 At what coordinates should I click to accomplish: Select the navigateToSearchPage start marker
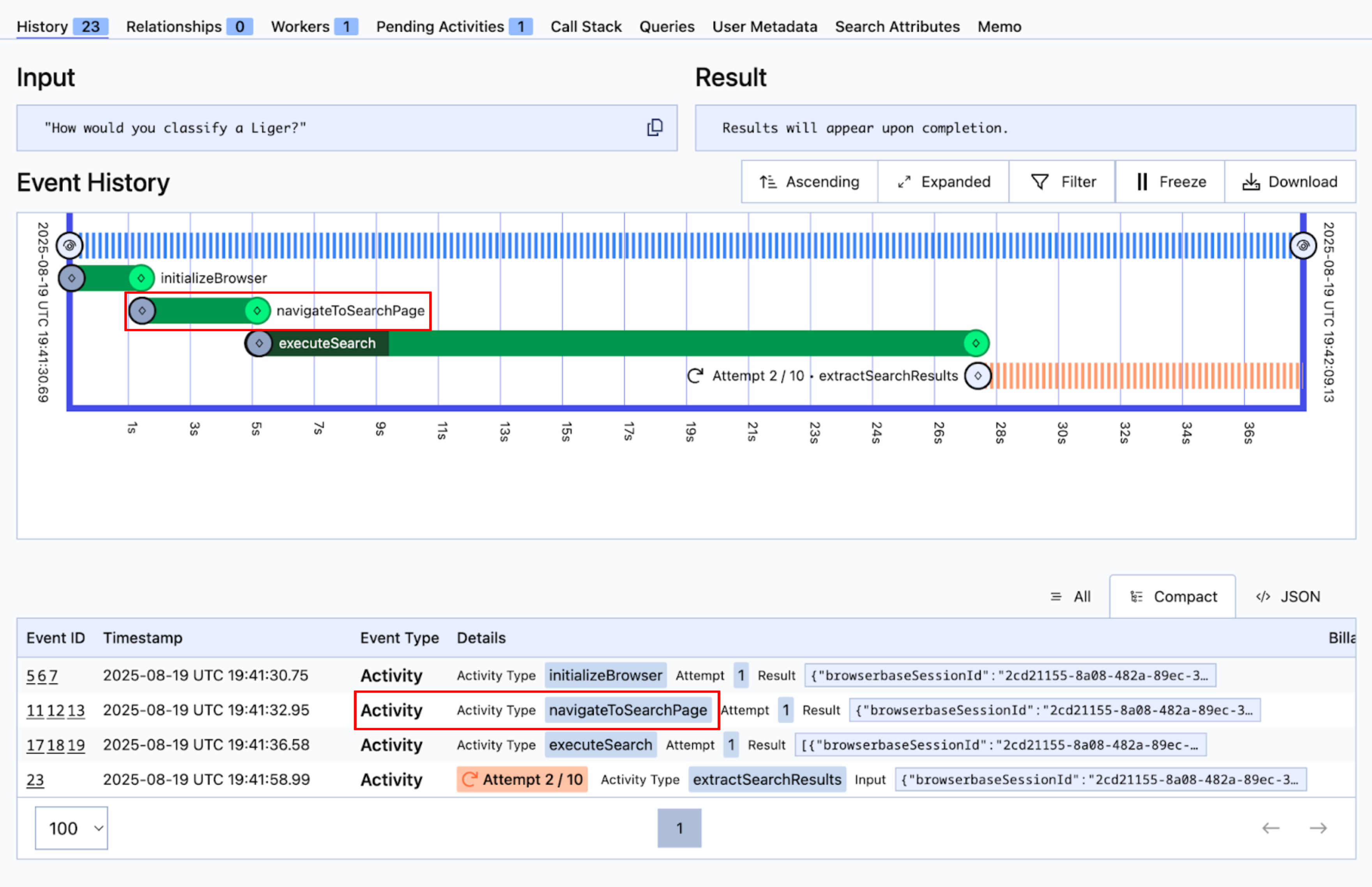coord(142,311)
